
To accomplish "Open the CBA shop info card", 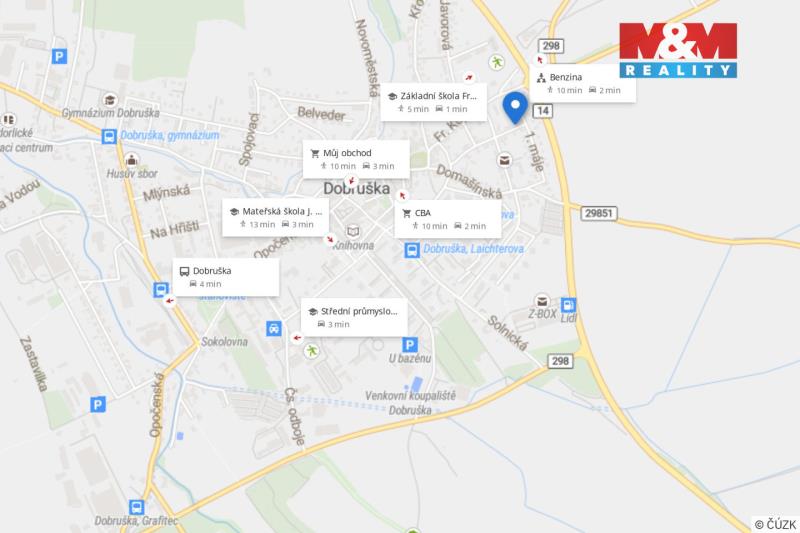I will pyautogui.click(x=447, y=219).
